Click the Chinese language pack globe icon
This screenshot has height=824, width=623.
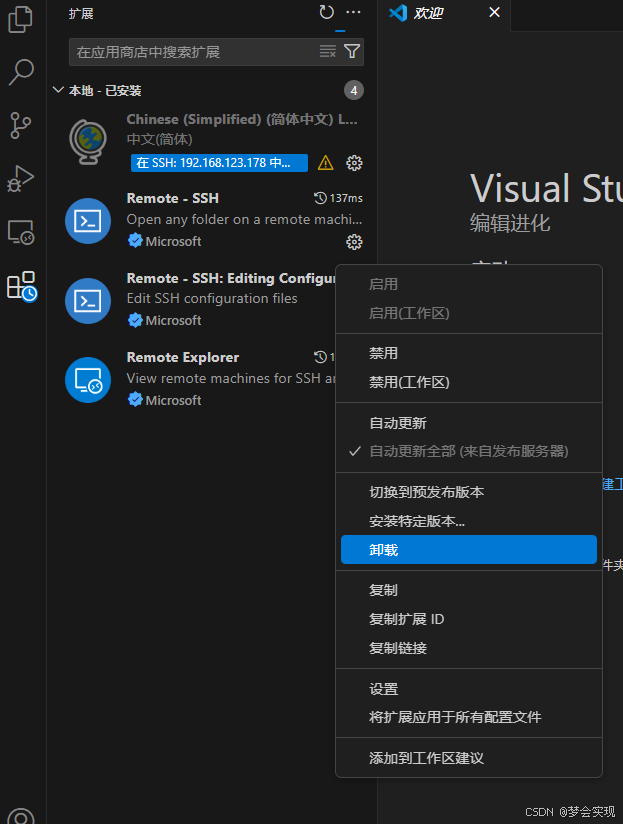pos(88,142)
